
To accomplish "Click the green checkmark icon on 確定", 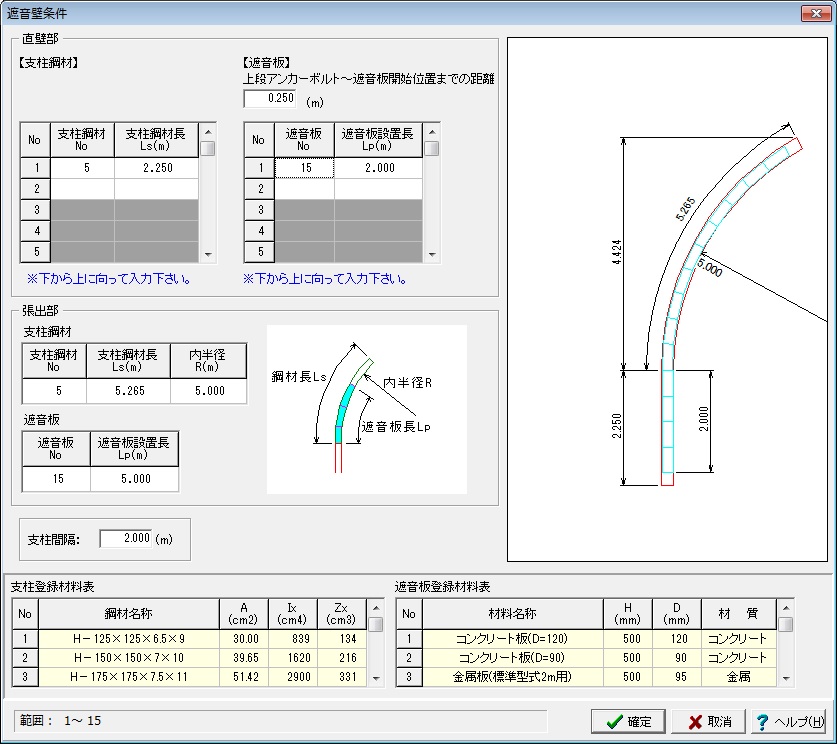I will [x=614, y=722].
